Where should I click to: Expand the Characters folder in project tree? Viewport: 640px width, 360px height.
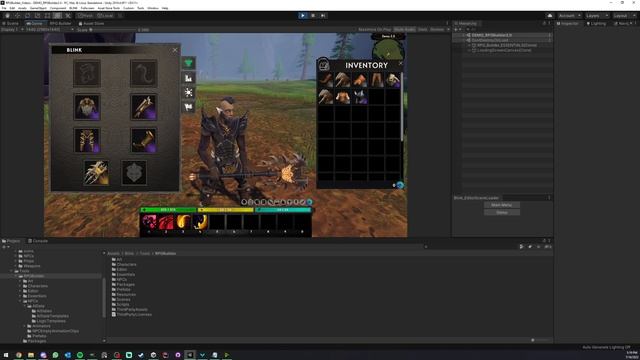pyautogui.click(x=21, y=286)
